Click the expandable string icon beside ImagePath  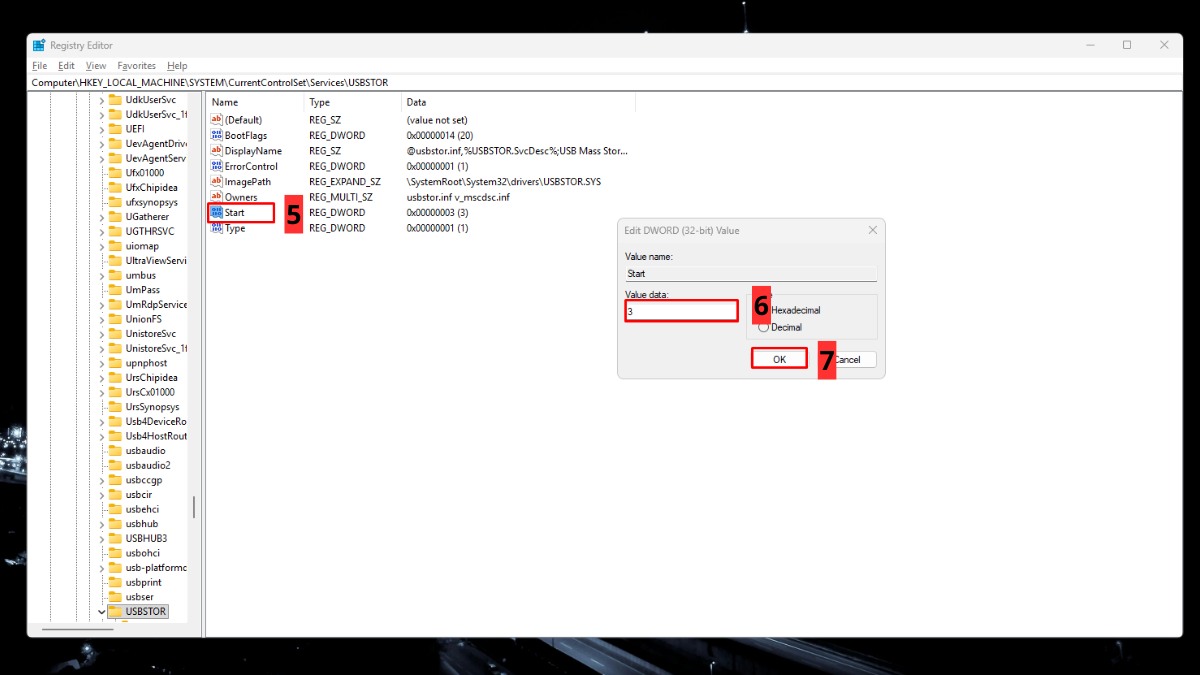click(215, 181)
